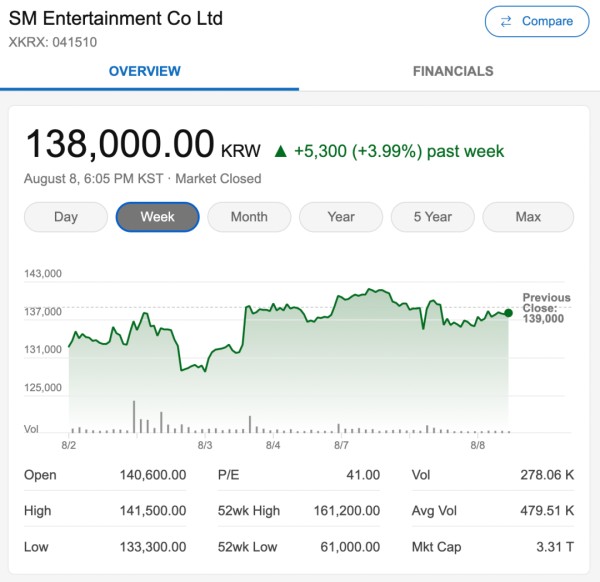This screenshot has width=600, height=582.
Task: Switch to the OVERVIEW tab
Action: [145, 72]
